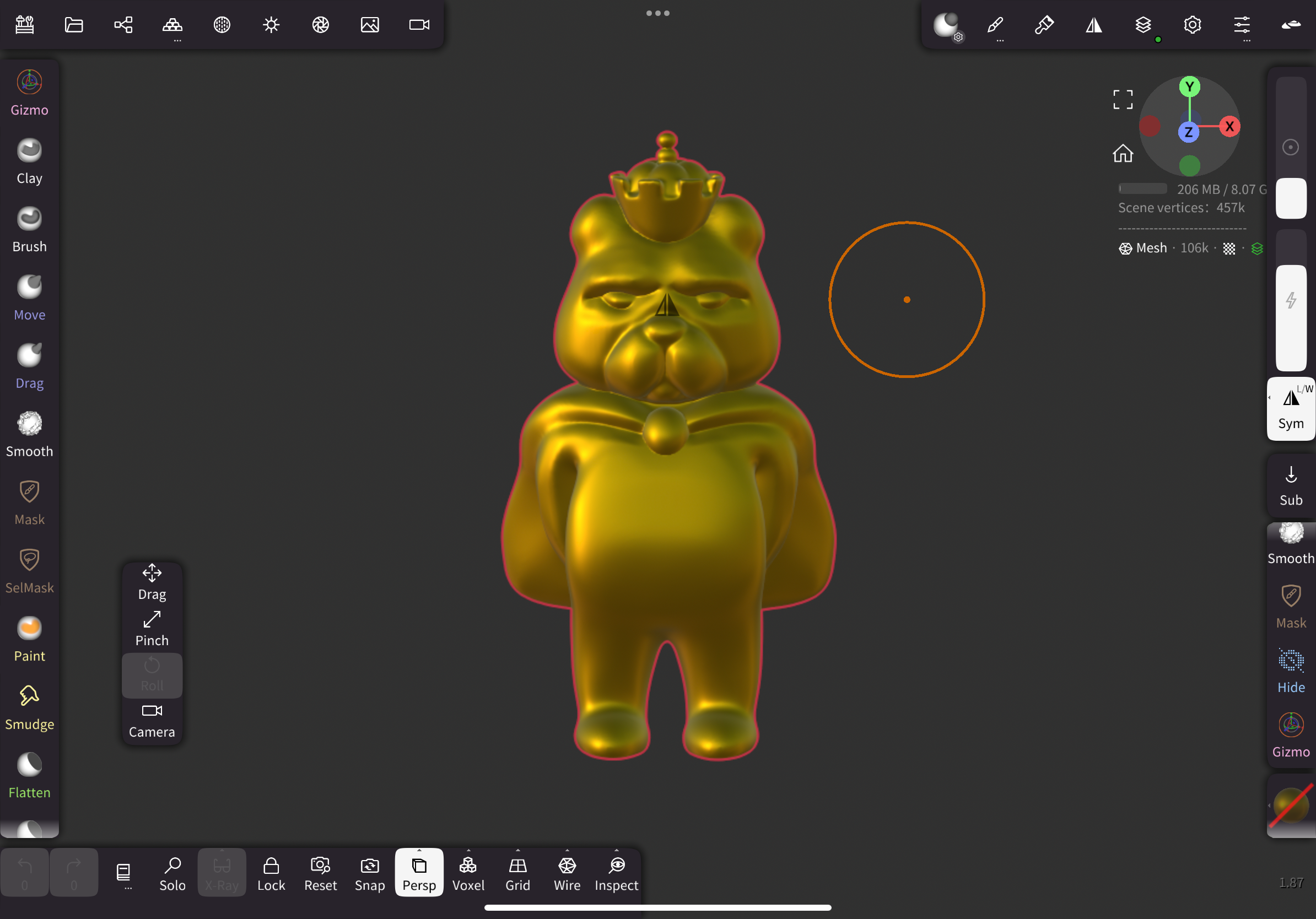Select the Mask tool in left sidebar
This screenshot has height=919, width=1316.
tap(29, 502)
